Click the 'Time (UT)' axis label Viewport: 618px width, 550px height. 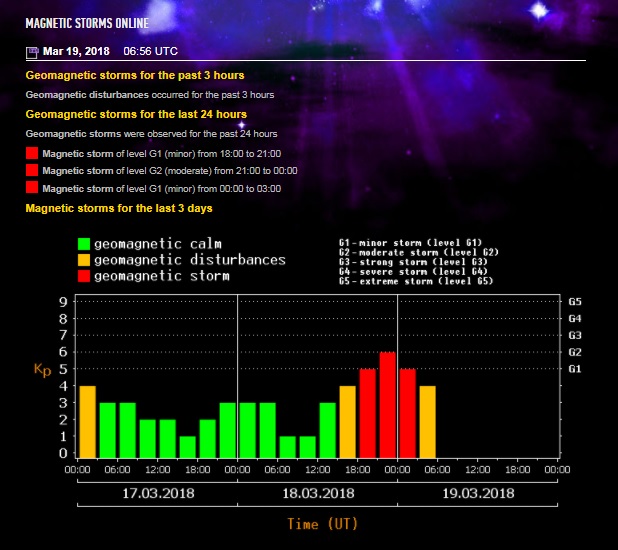322,523
